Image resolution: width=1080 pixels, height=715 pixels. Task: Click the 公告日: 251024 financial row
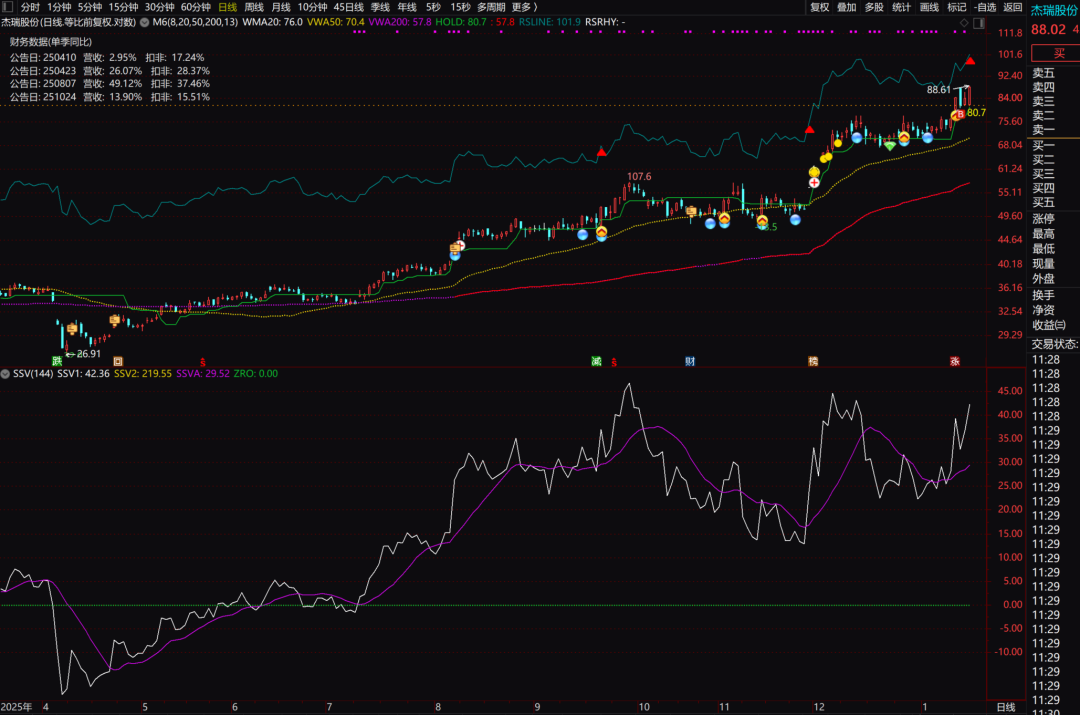(110, 96)
